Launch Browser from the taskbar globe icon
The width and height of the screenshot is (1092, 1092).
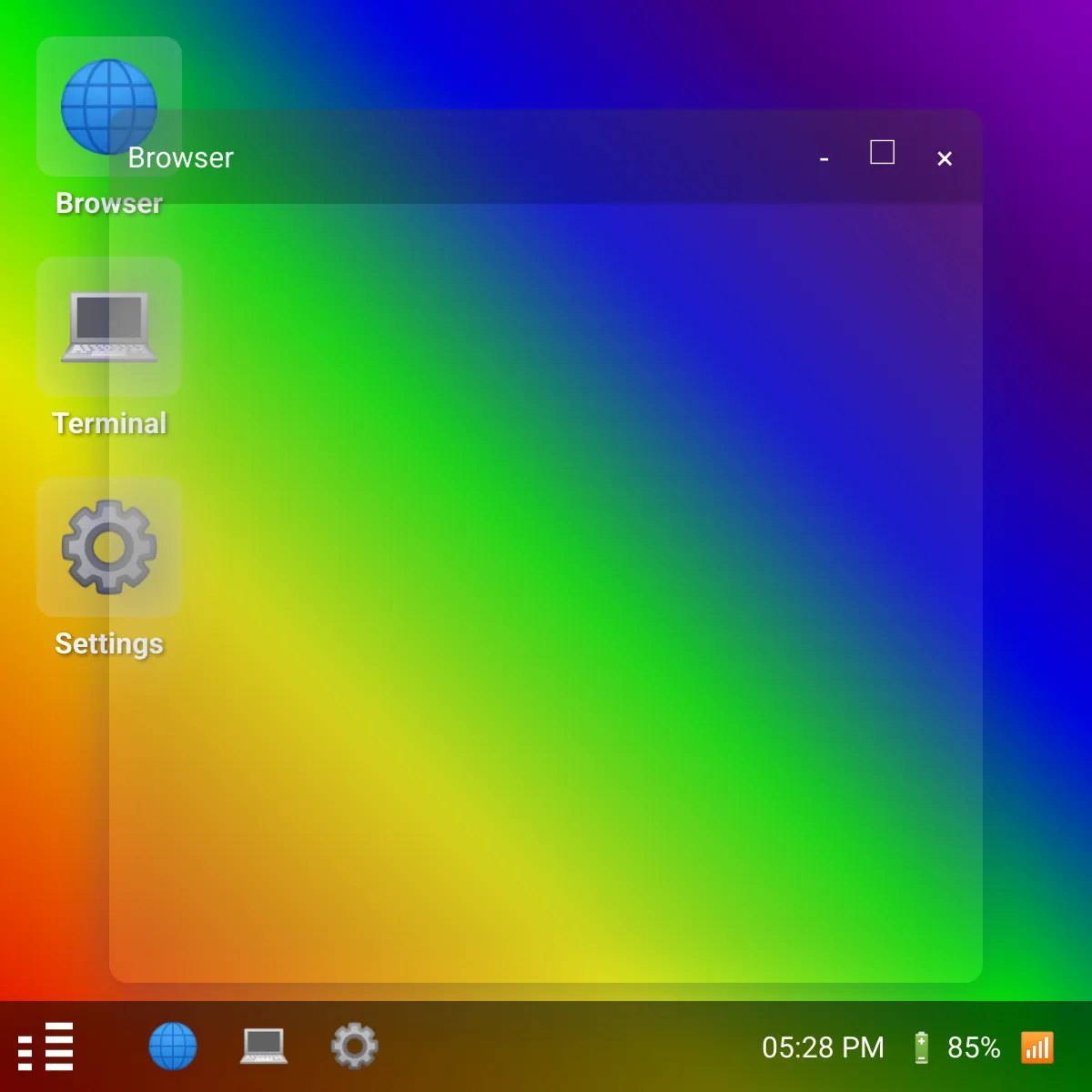173,1046
